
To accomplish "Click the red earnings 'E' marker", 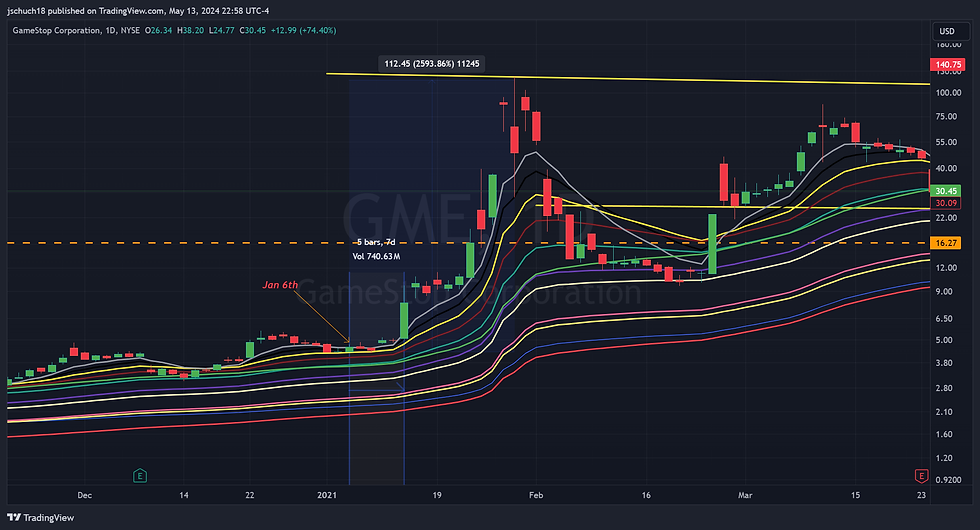I will tap(921, 476).
